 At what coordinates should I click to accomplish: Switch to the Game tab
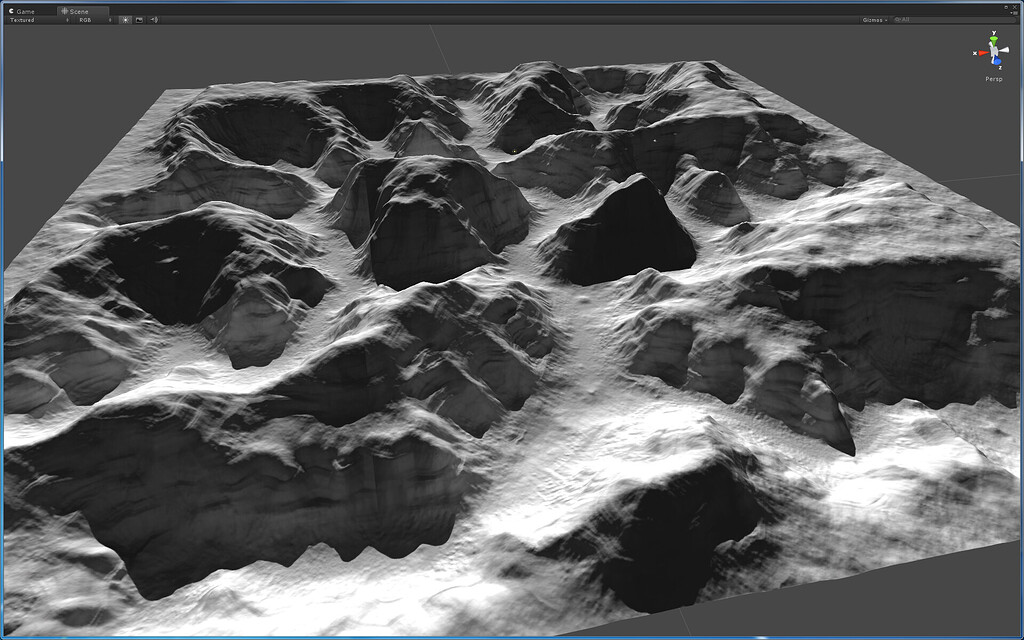(26, 10)
